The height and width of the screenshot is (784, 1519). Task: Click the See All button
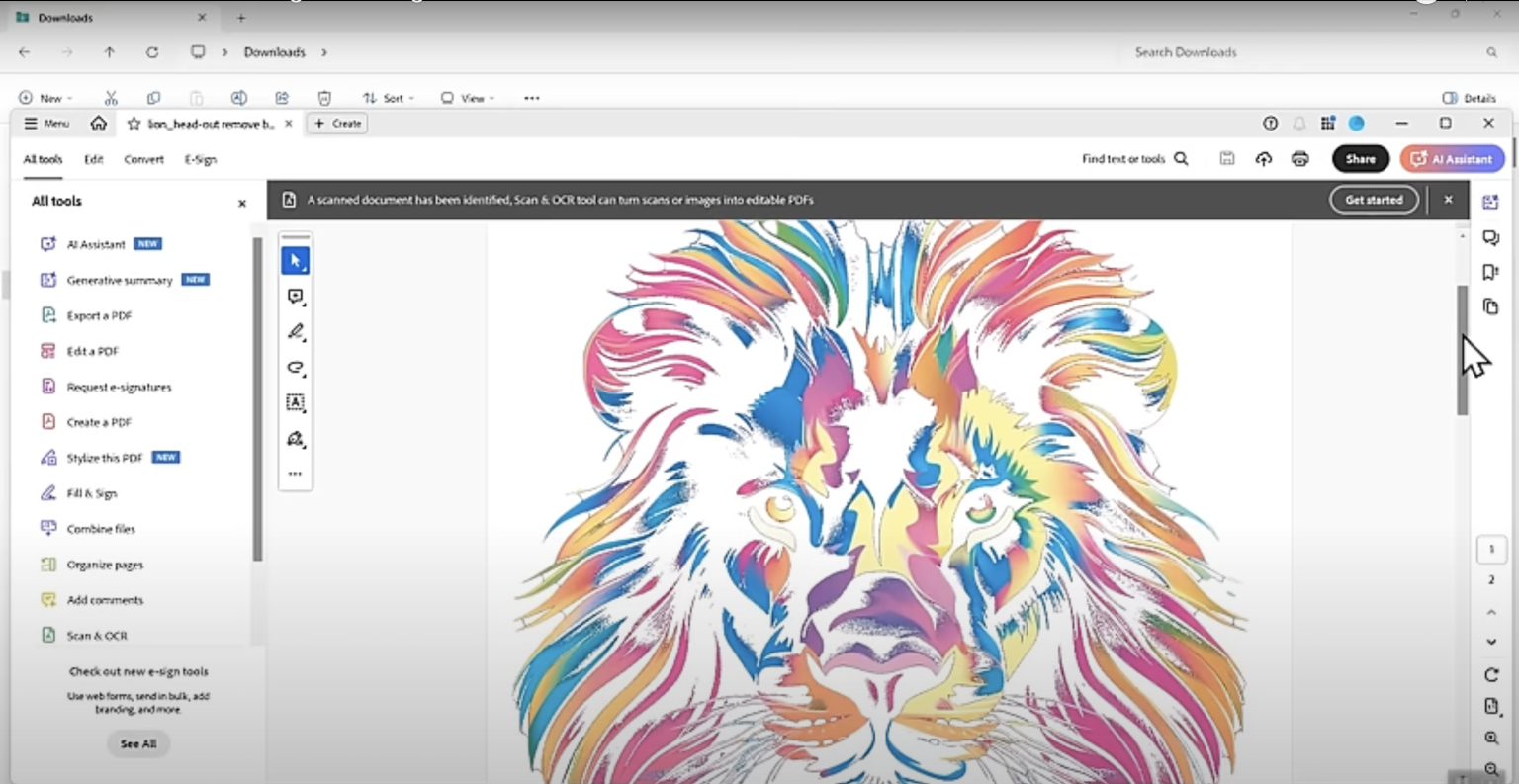pos(138,743)
